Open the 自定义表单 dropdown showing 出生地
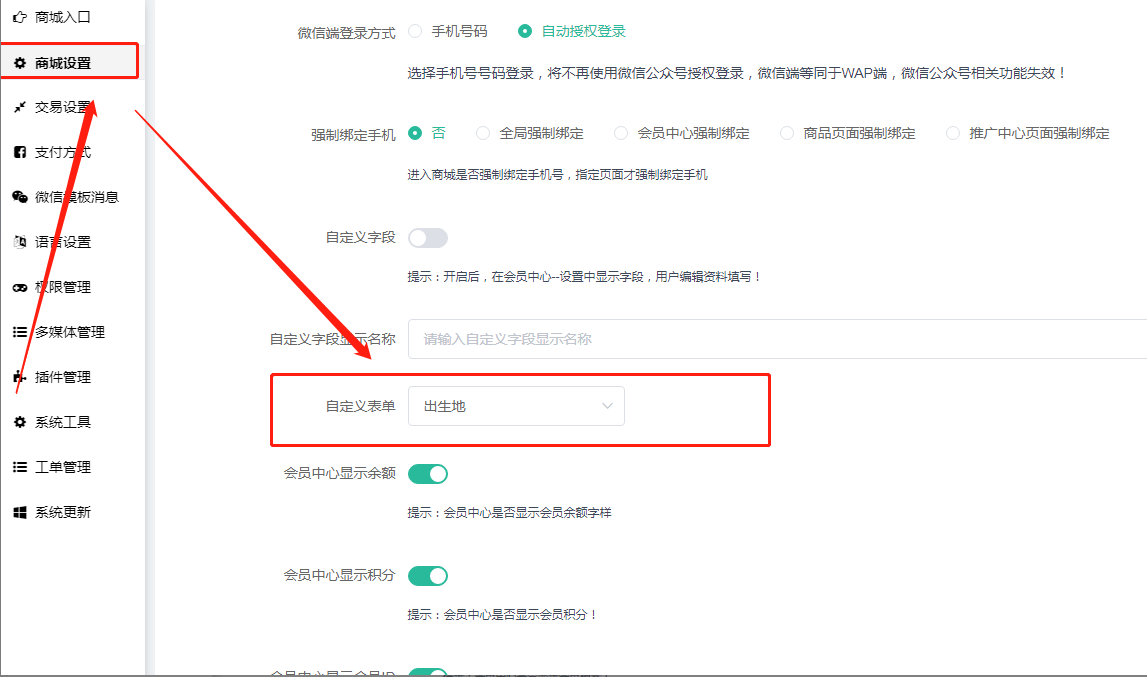This screenshot has width=1147, height=677. [516, 406]
